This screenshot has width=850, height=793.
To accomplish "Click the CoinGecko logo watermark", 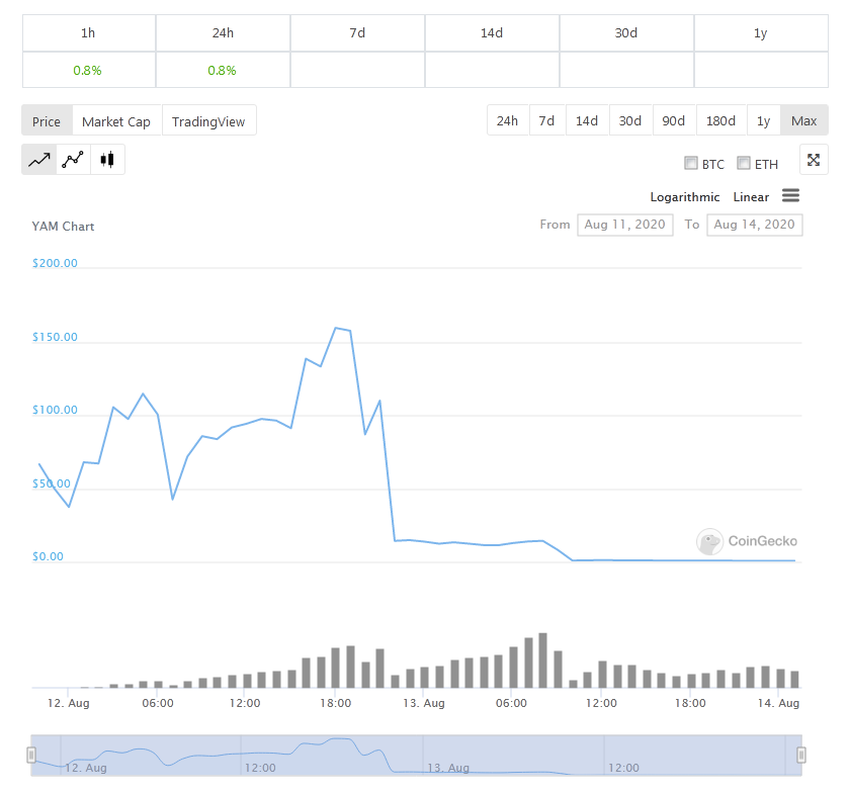I will click(x=745, y=541).
